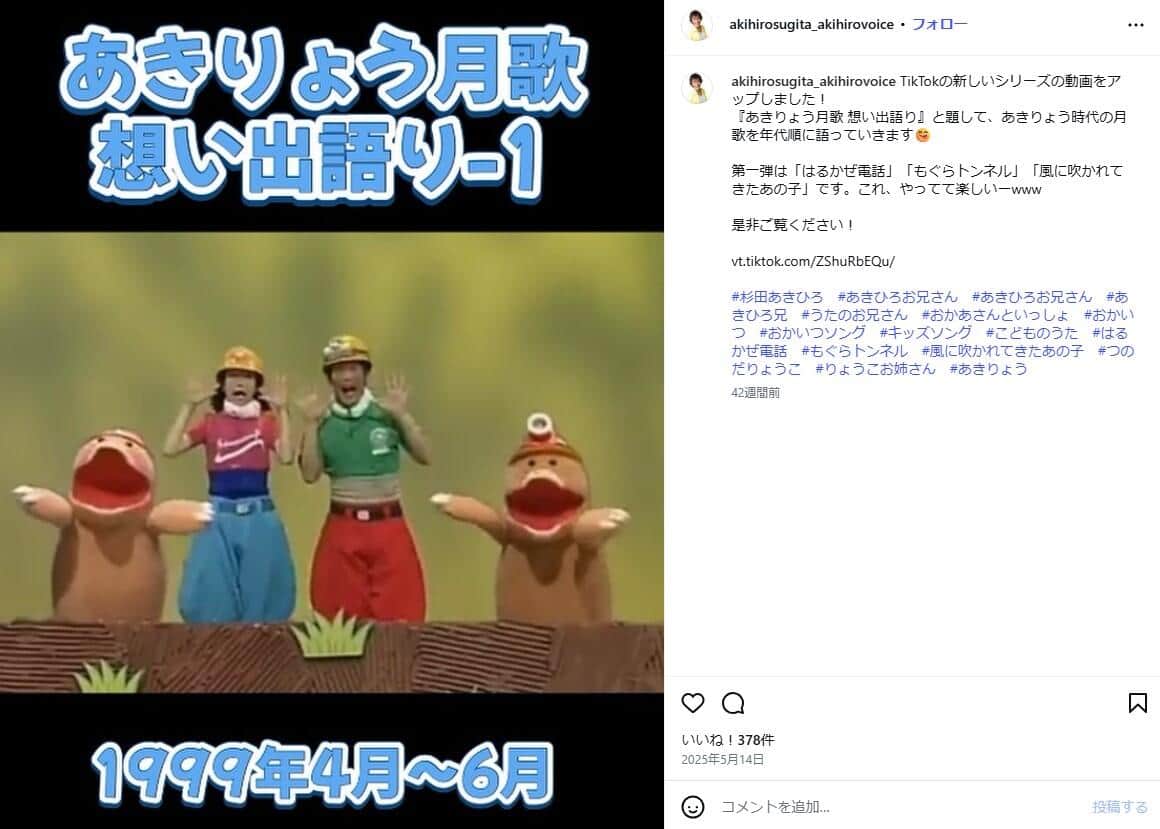Open akihirosugita_akihirovoice username in the header

811,24
